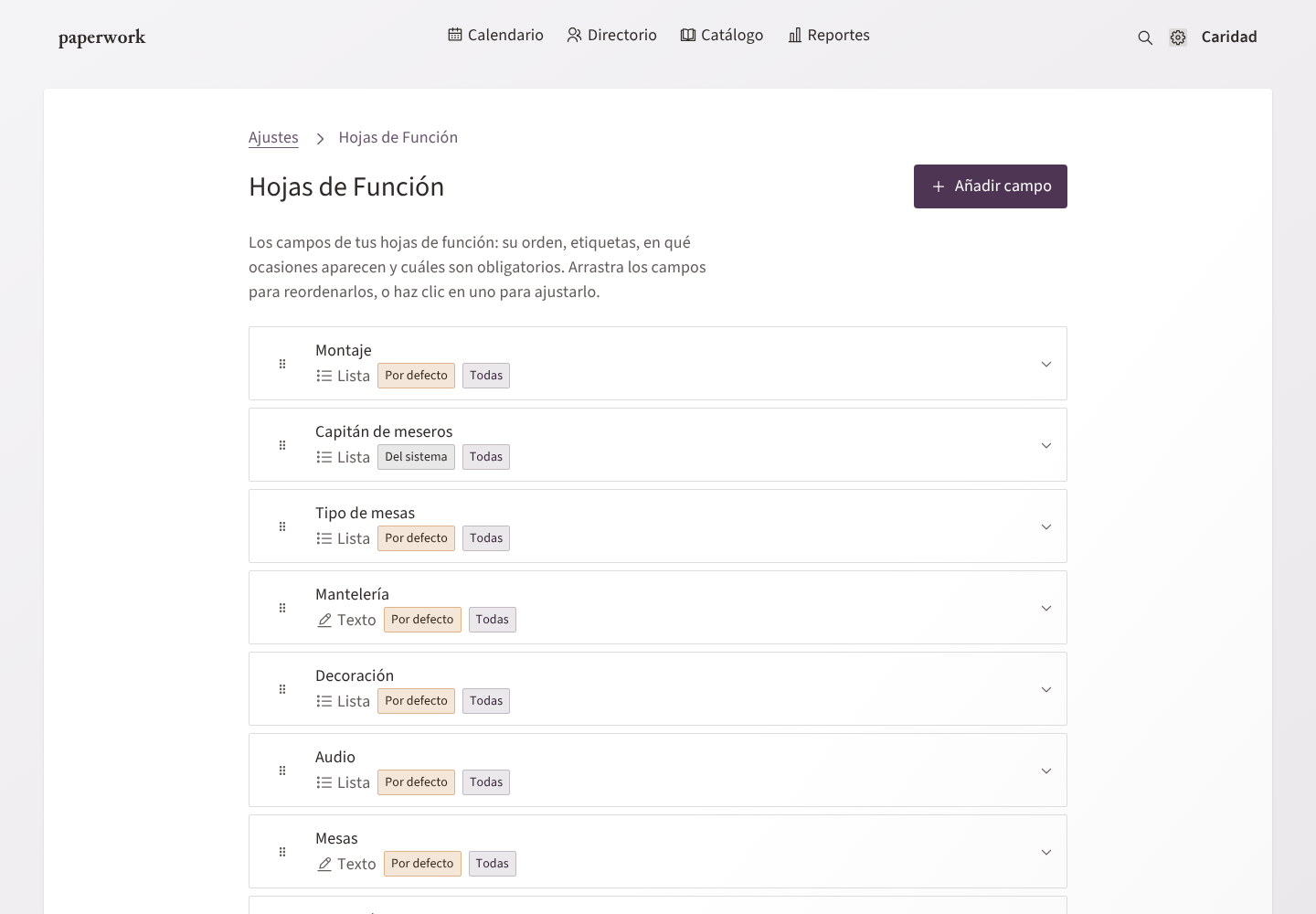Click the pencil text icon in Mesas row

point(324,864)
